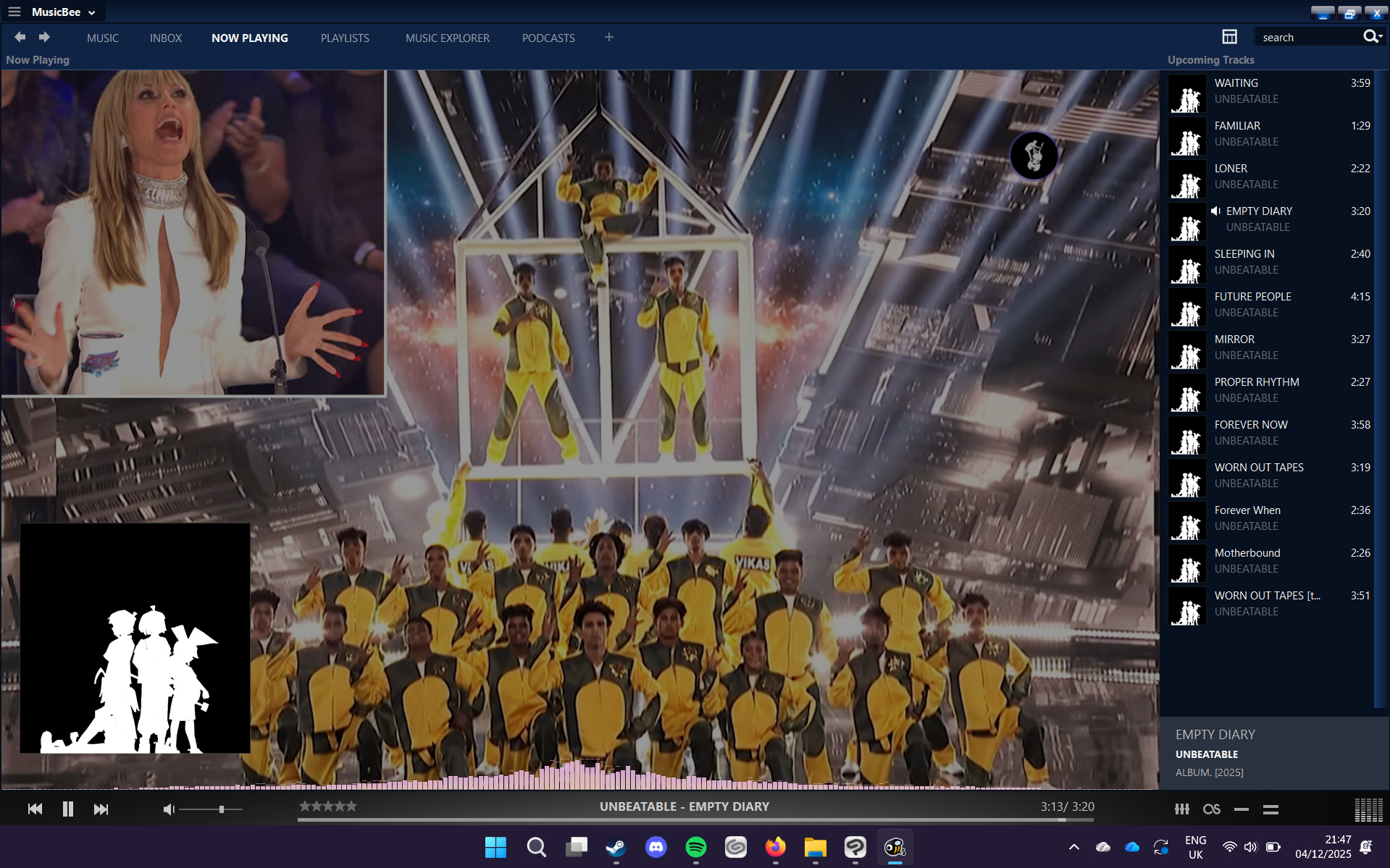1390x868 pixels.
Task: Switch to the Playlists tab
Action: [x=345, y=38]
